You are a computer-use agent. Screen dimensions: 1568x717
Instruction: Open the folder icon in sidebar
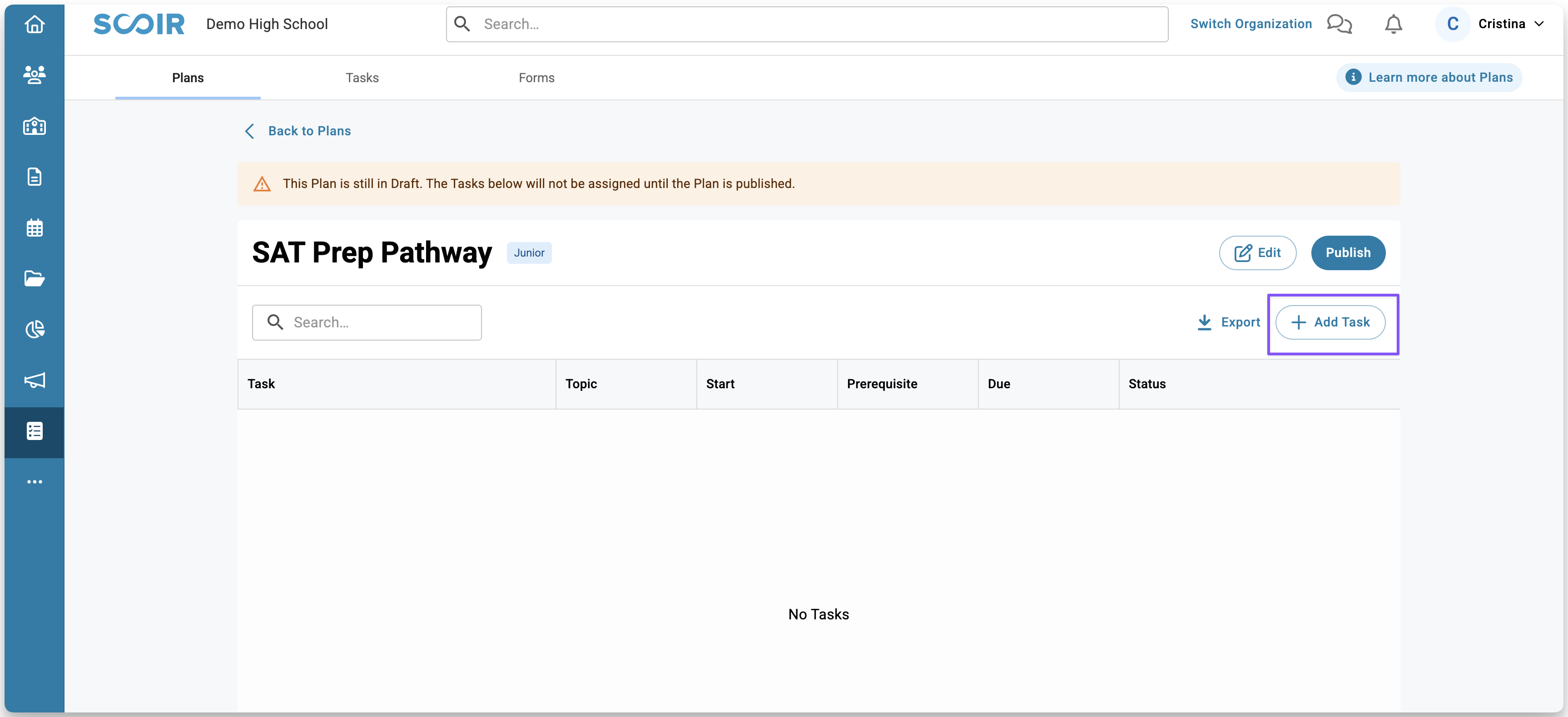(34, 278)
